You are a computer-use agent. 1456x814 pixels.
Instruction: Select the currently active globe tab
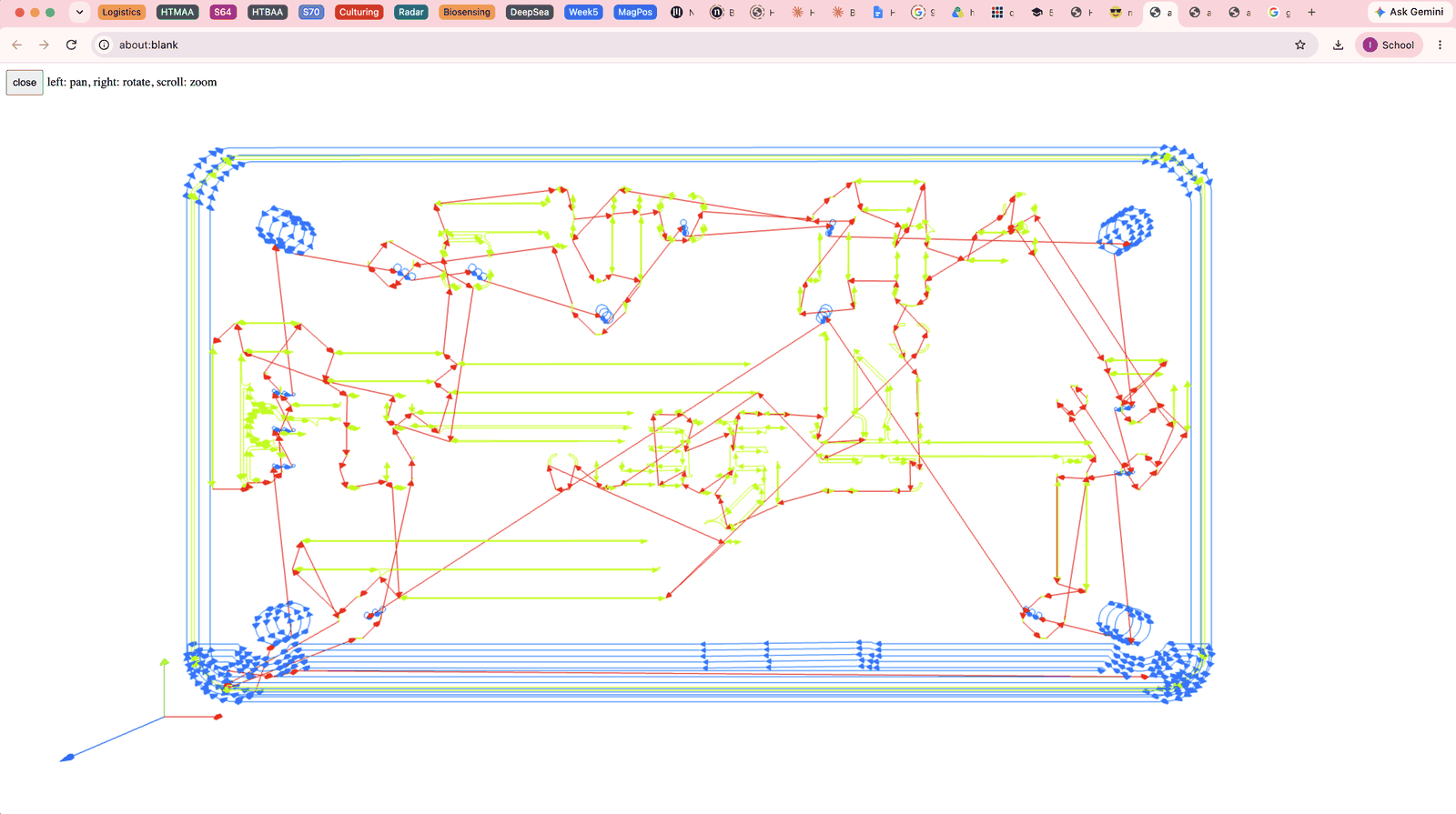(x=1160, y=12)
